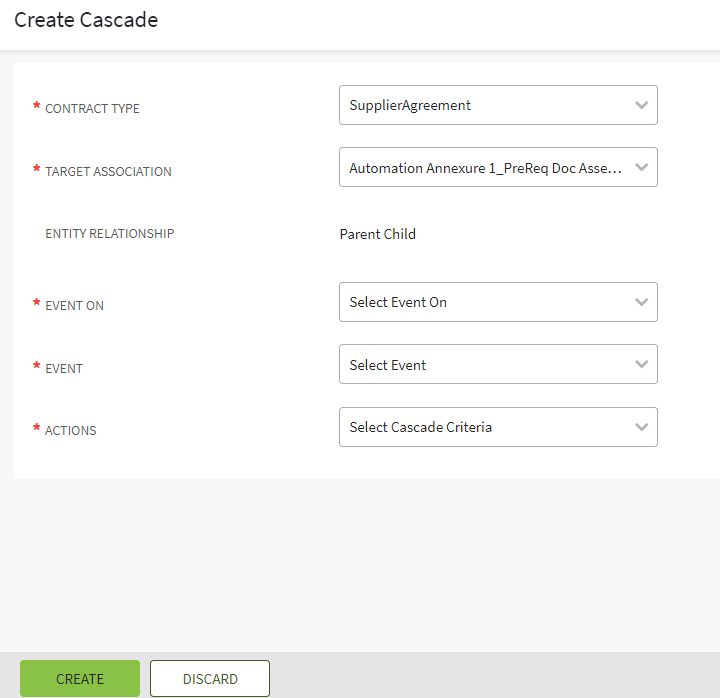
Task: Expand the Event On chevron arrow
Action: pos(641,302)
